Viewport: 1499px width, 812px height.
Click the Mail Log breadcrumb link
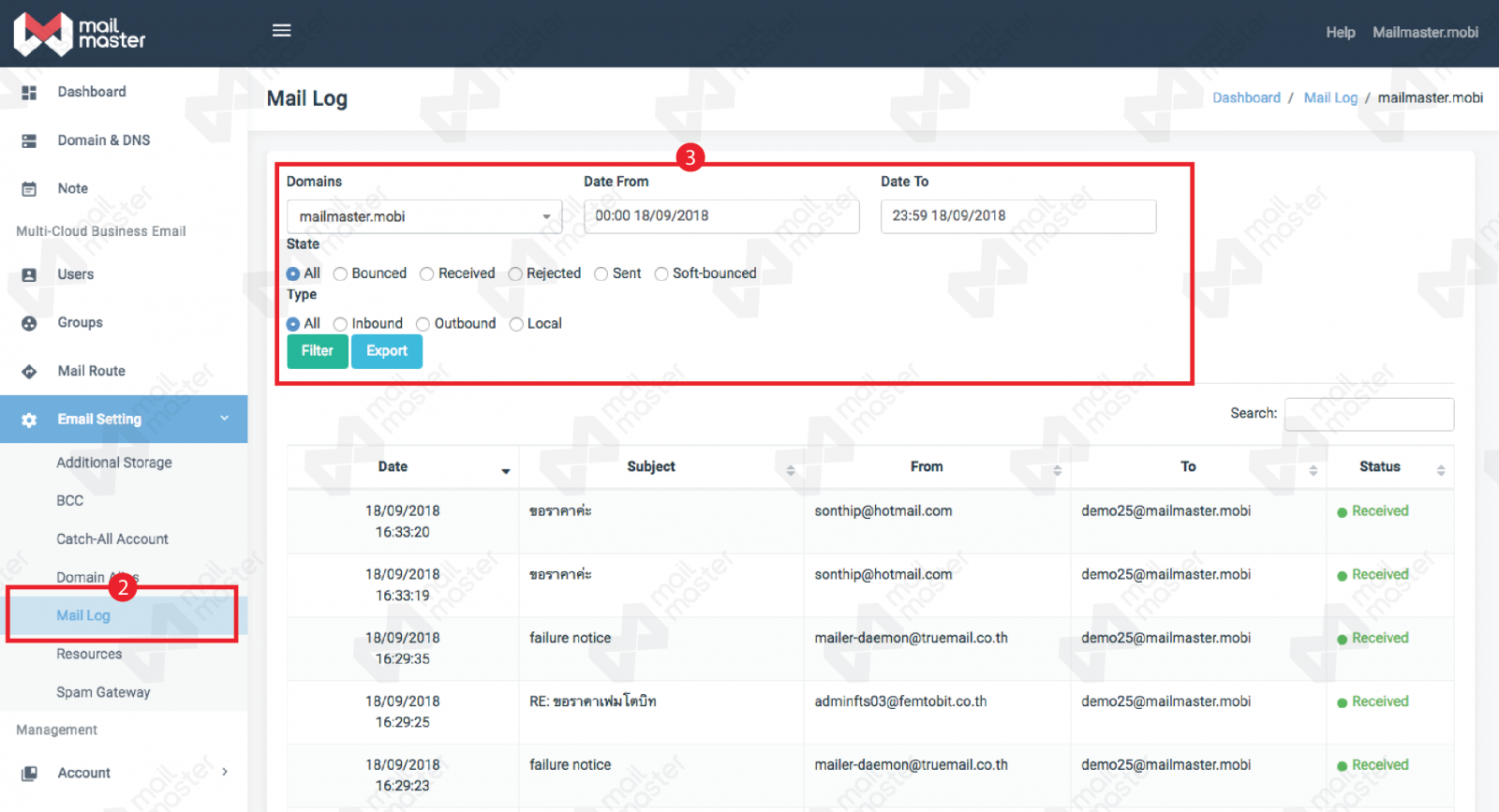click(1330, 97)
